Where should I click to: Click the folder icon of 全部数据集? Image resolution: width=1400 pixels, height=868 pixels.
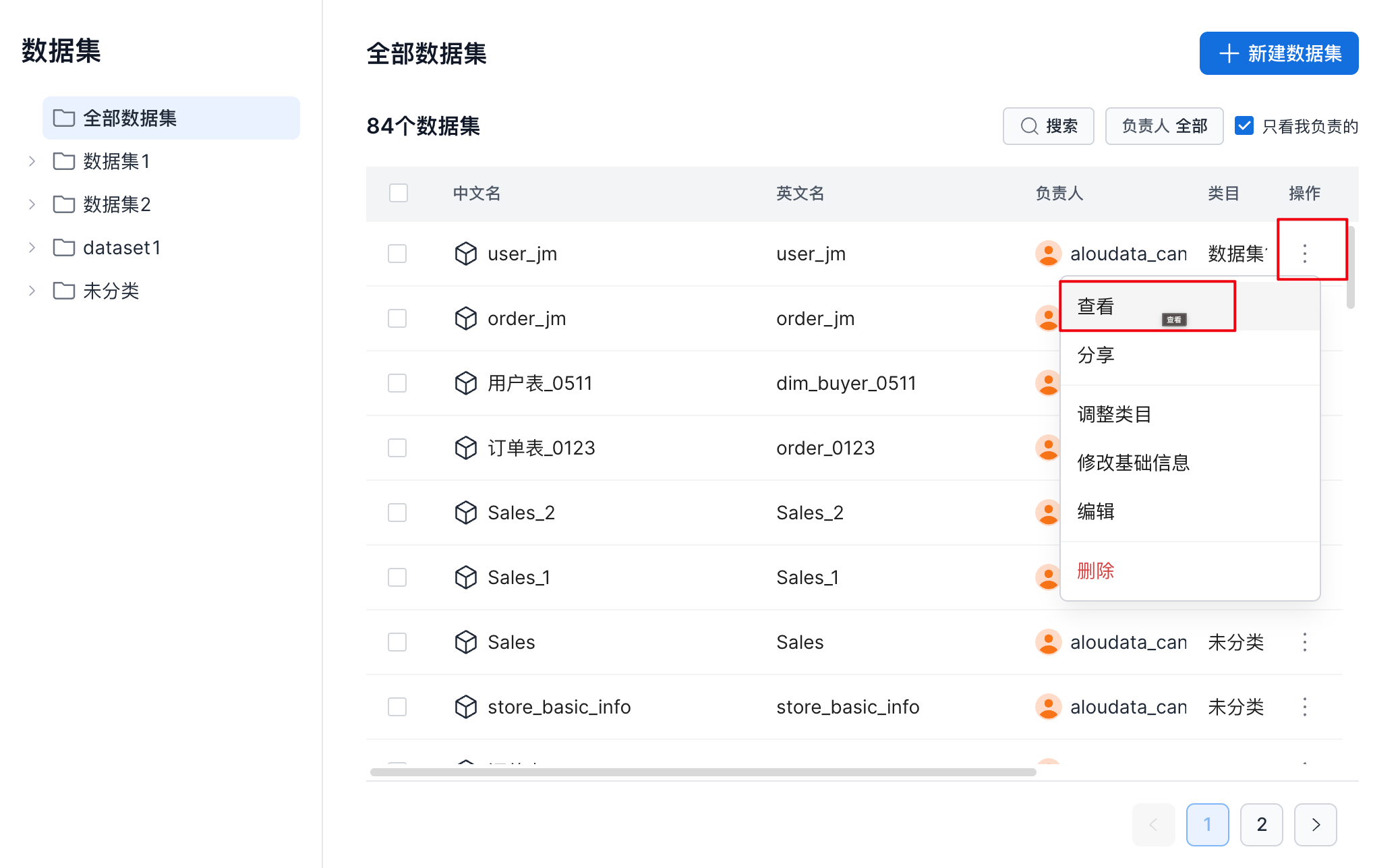[64, 118]
